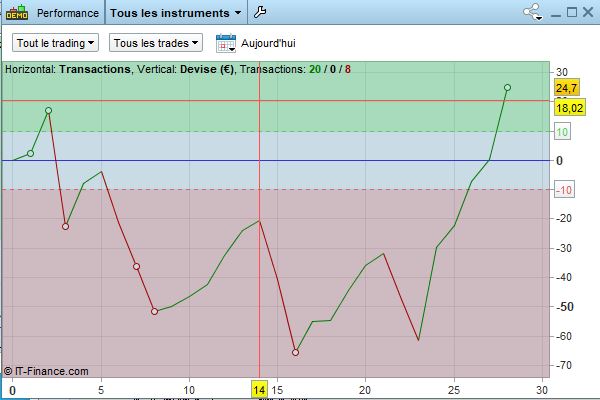
Task: Click the -50 vertical axis label
Action: (x=565, y=307)
